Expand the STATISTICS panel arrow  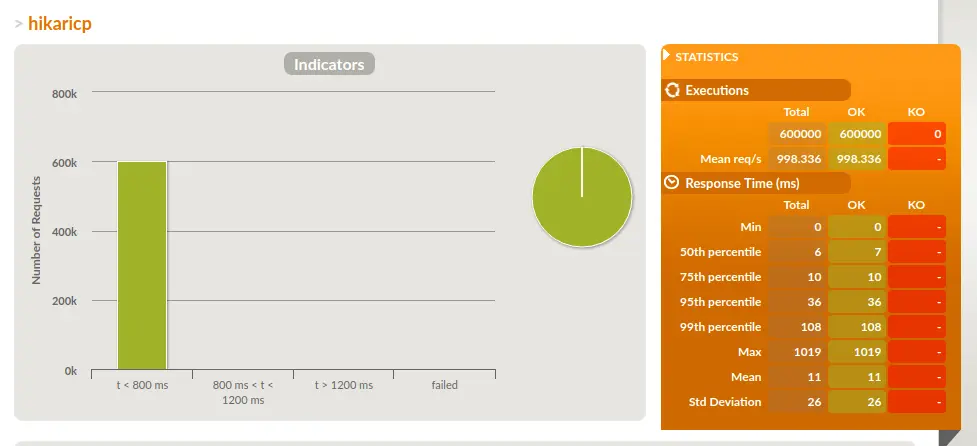pyautogui.click(x=666, y=55)
